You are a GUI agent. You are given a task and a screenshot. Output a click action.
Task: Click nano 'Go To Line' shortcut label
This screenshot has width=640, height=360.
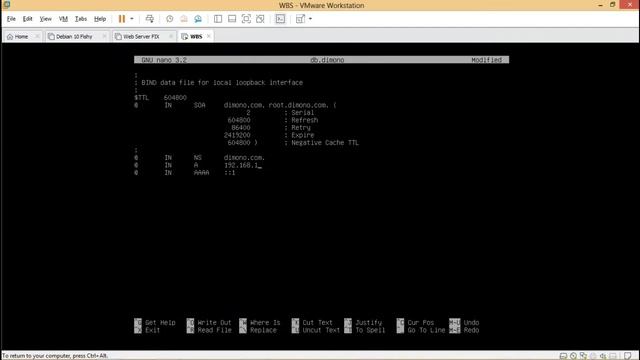(426, 330)
